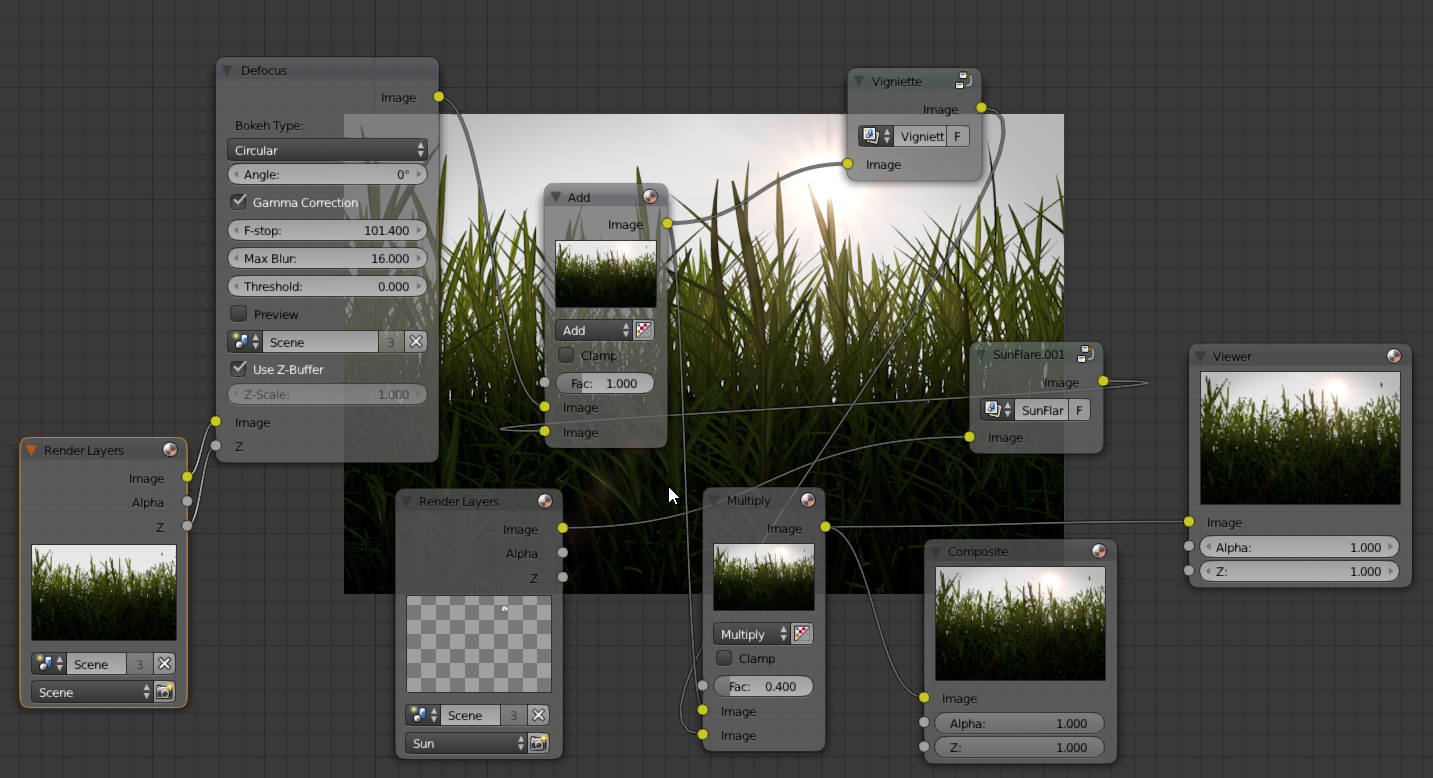Click the thumbnail in Multiply node
Viewport: 1433px width, 778px height.
pyautogui.click(x=764, y=577)
